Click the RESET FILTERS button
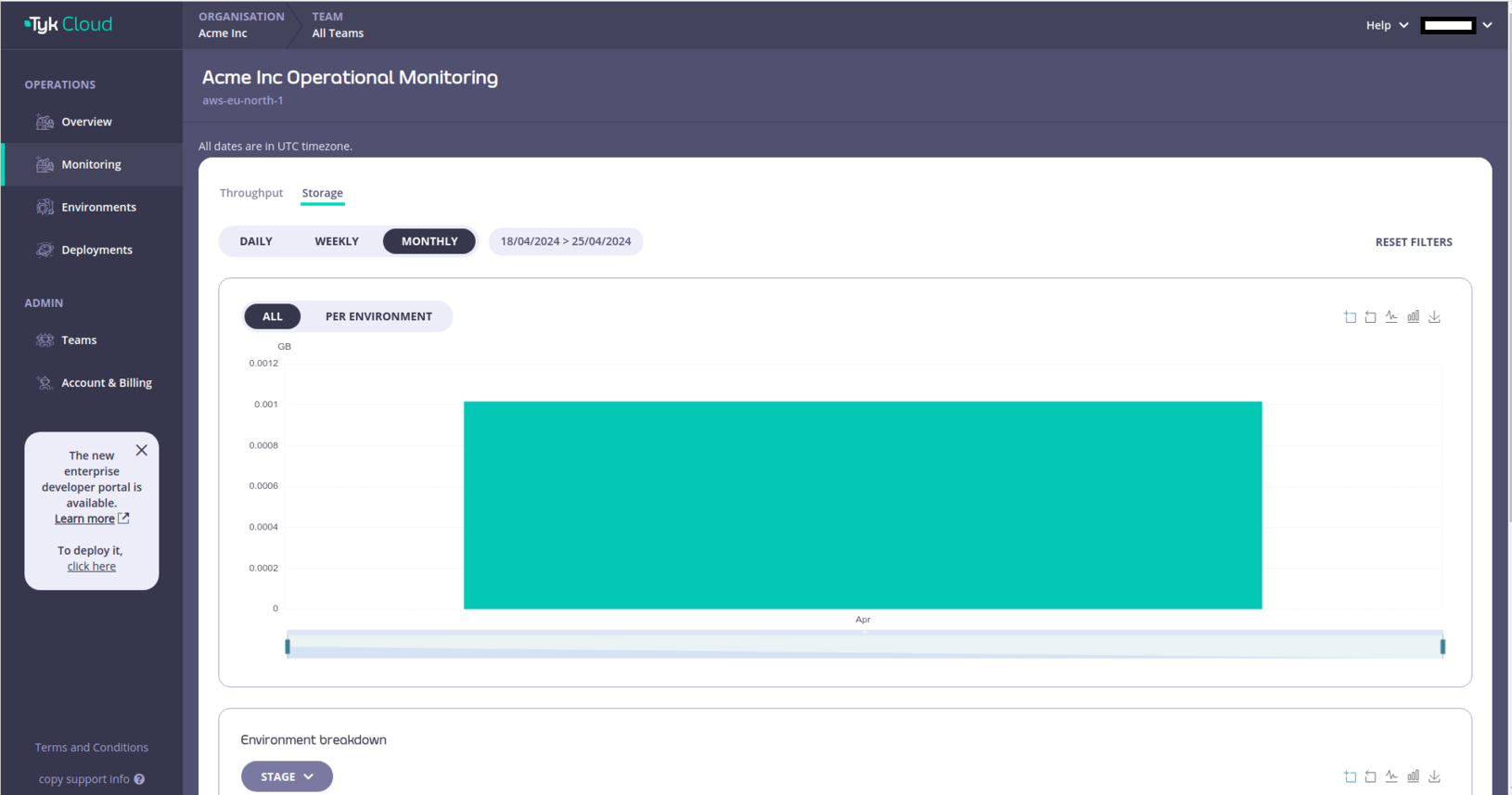 click(x=1413, y=242)
